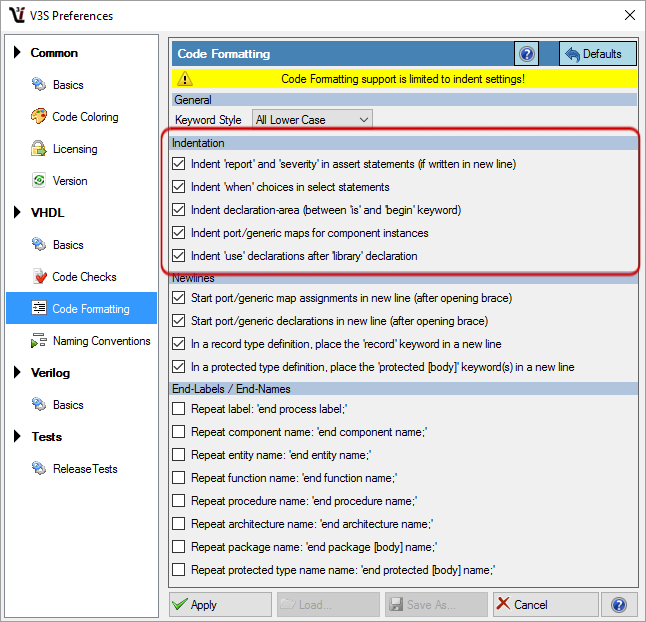Image resolution: width=646 pixels, height=622 pixels.
Task: Click the Cancel button
Action: tap(545, 605)
